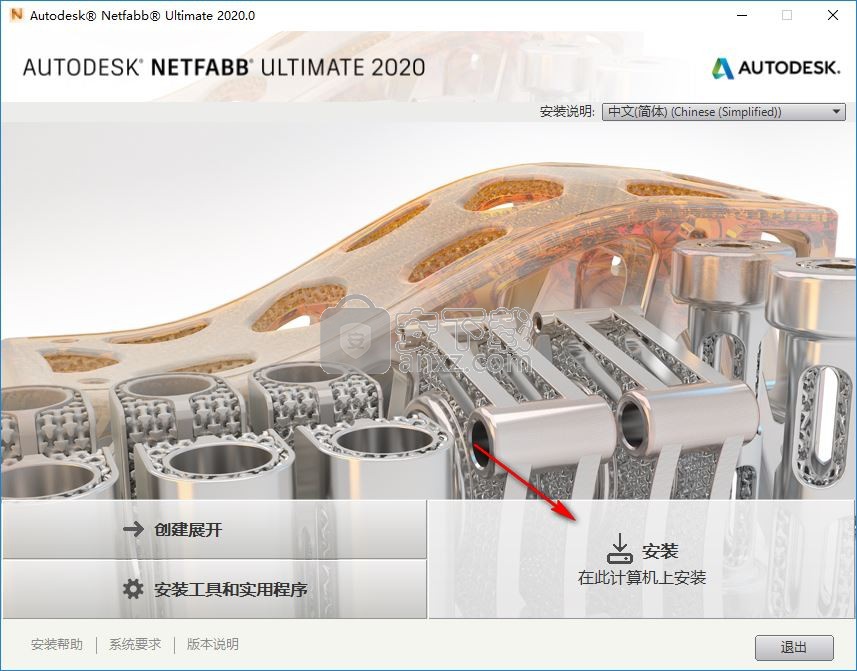Image resolution: width=857 pixels, height=671 pixels.
Task: Click the 安装说明: label text
Action: pos(567,111)
